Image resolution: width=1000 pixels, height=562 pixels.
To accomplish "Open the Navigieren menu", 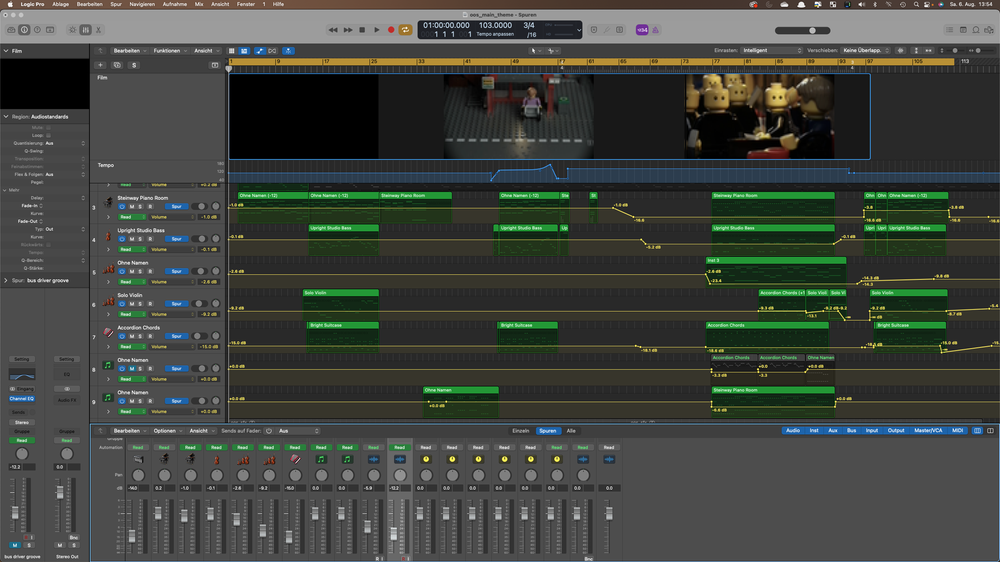I will click(142, 4).
